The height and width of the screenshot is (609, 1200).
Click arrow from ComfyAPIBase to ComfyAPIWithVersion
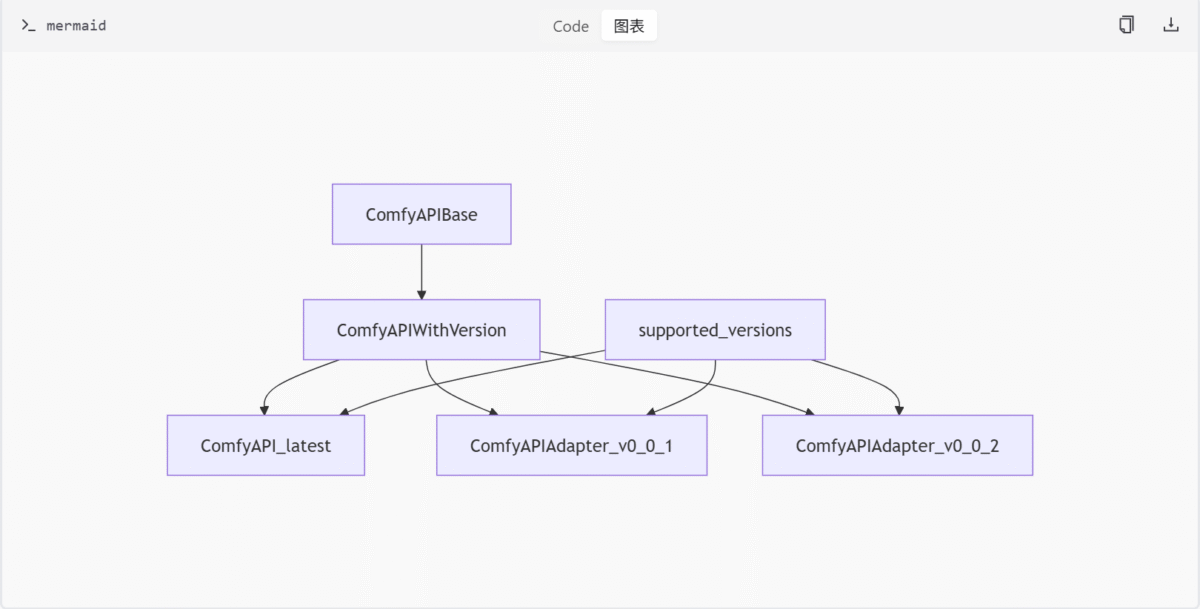coord(421,271)
